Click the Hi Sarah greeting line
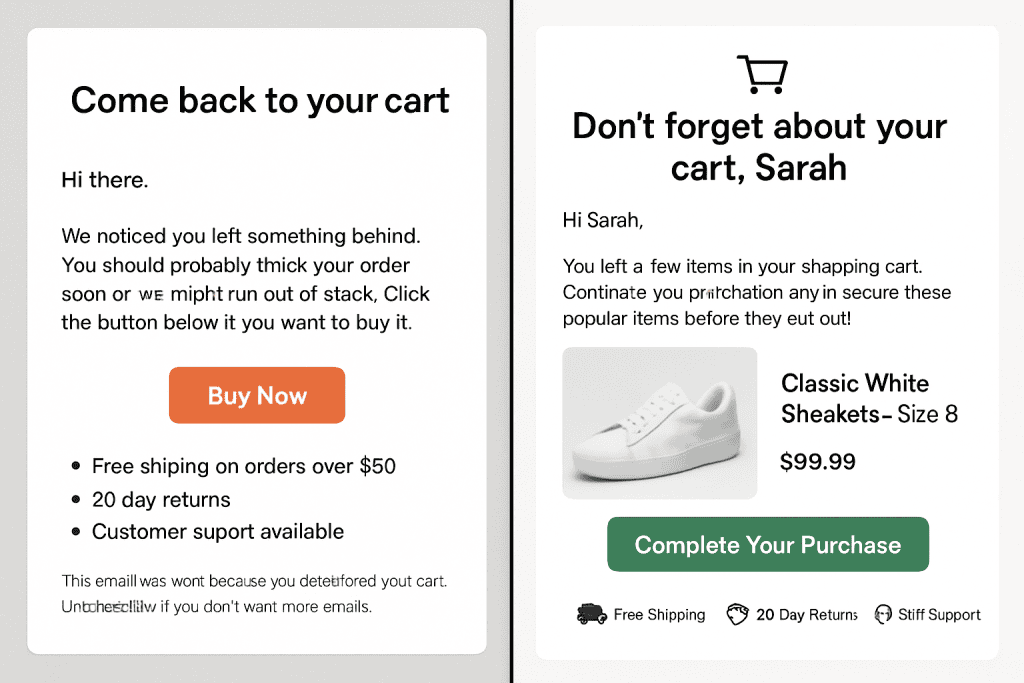1024x683 pixels. coord(603,221)
